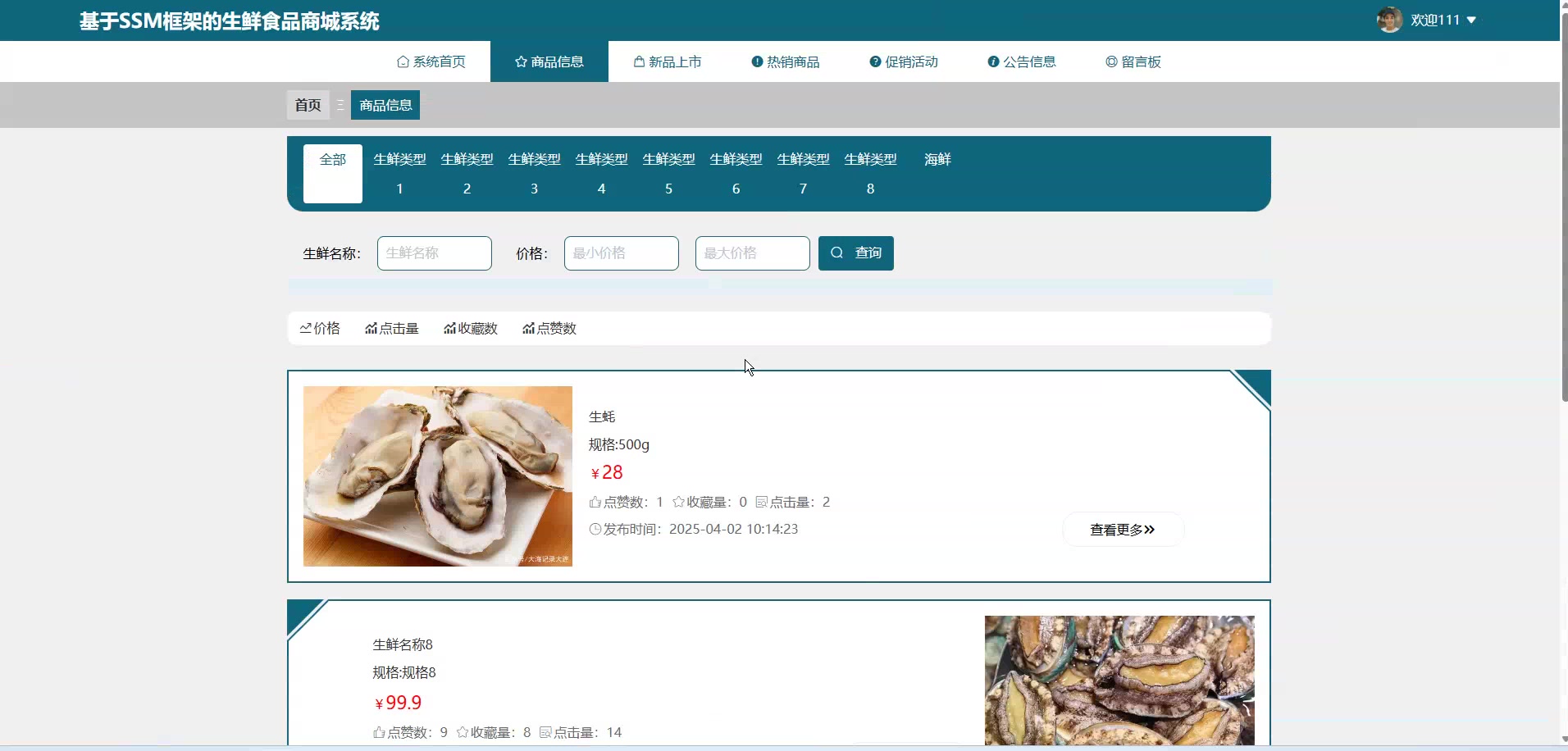
Task: Click the 生蚝 product title
Action: [602, 416]
